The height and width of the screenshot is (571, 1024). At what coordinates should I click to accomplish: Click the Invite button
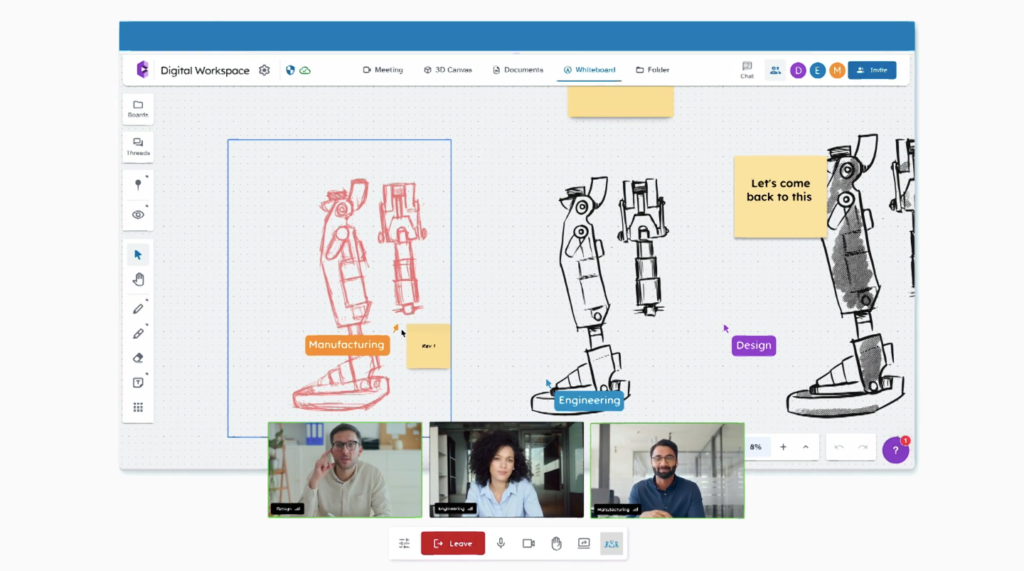tap(871, 70)
